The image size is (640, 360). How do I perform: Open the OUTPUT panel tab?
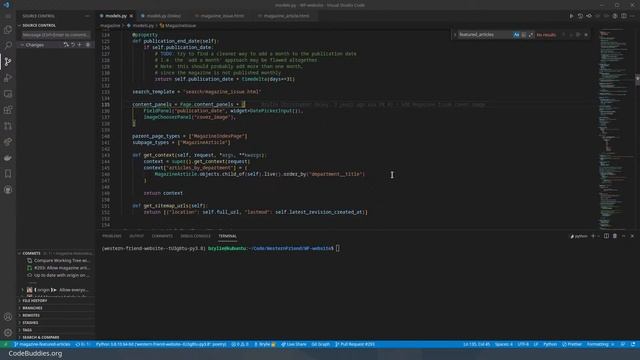point(136,236)
